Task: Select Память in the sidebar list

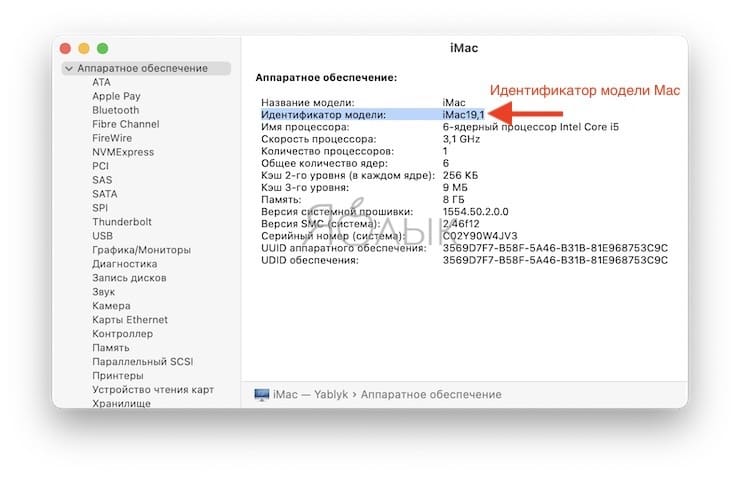Action: [111, 348]
